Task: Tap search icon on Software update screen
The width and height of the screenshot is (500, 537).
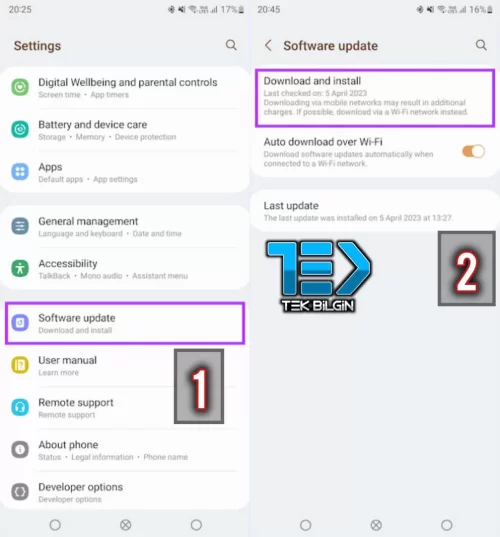Action: [481, 45]
